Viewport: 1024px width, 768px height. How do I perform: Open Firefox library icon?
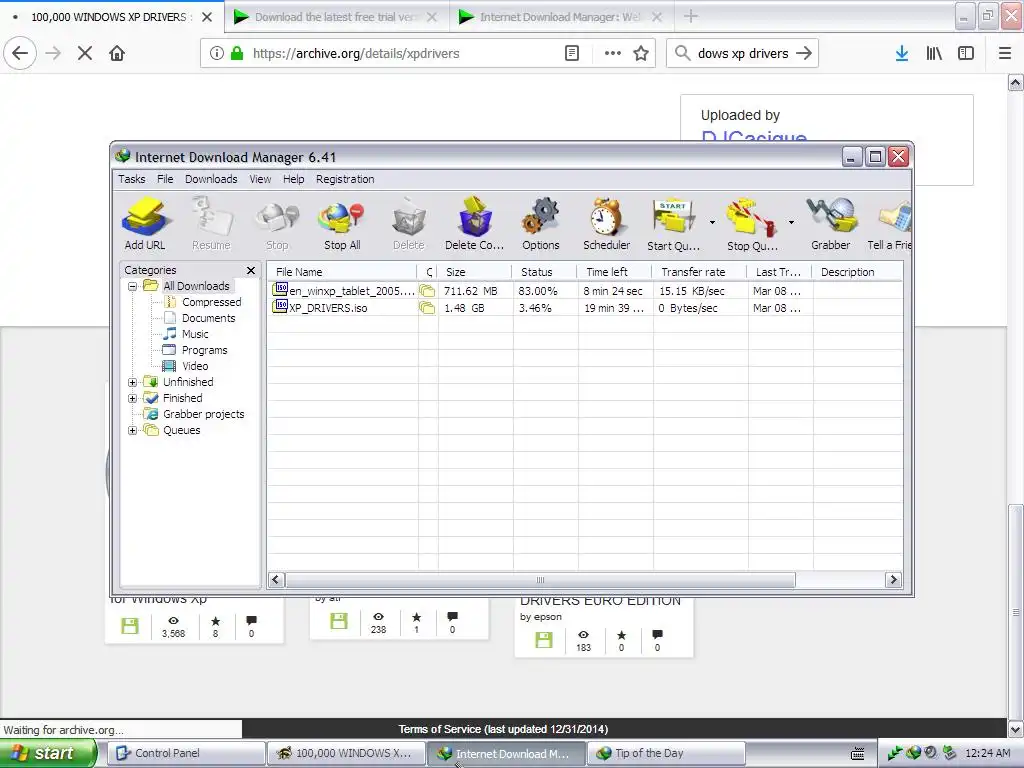click(x=934, y=53)
